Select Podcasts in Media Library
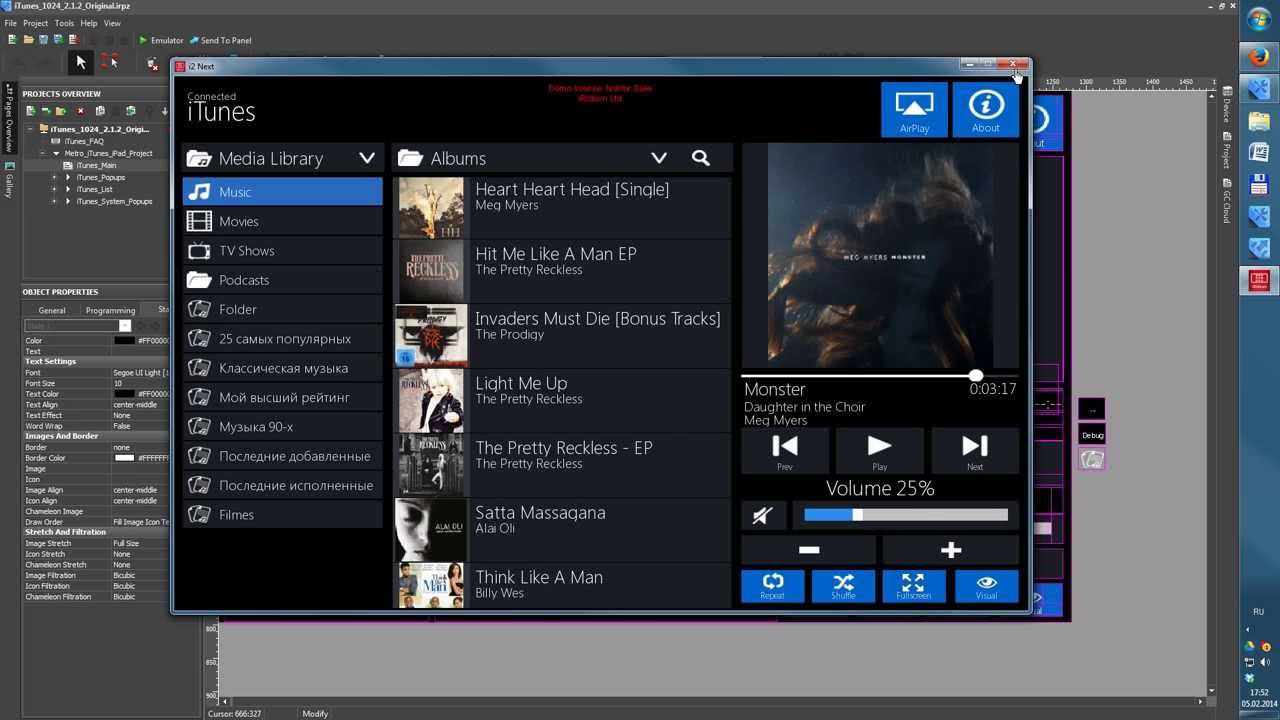Image resolution: width=1280 pixels, height=720 pixels. click(x=283, y=280)
